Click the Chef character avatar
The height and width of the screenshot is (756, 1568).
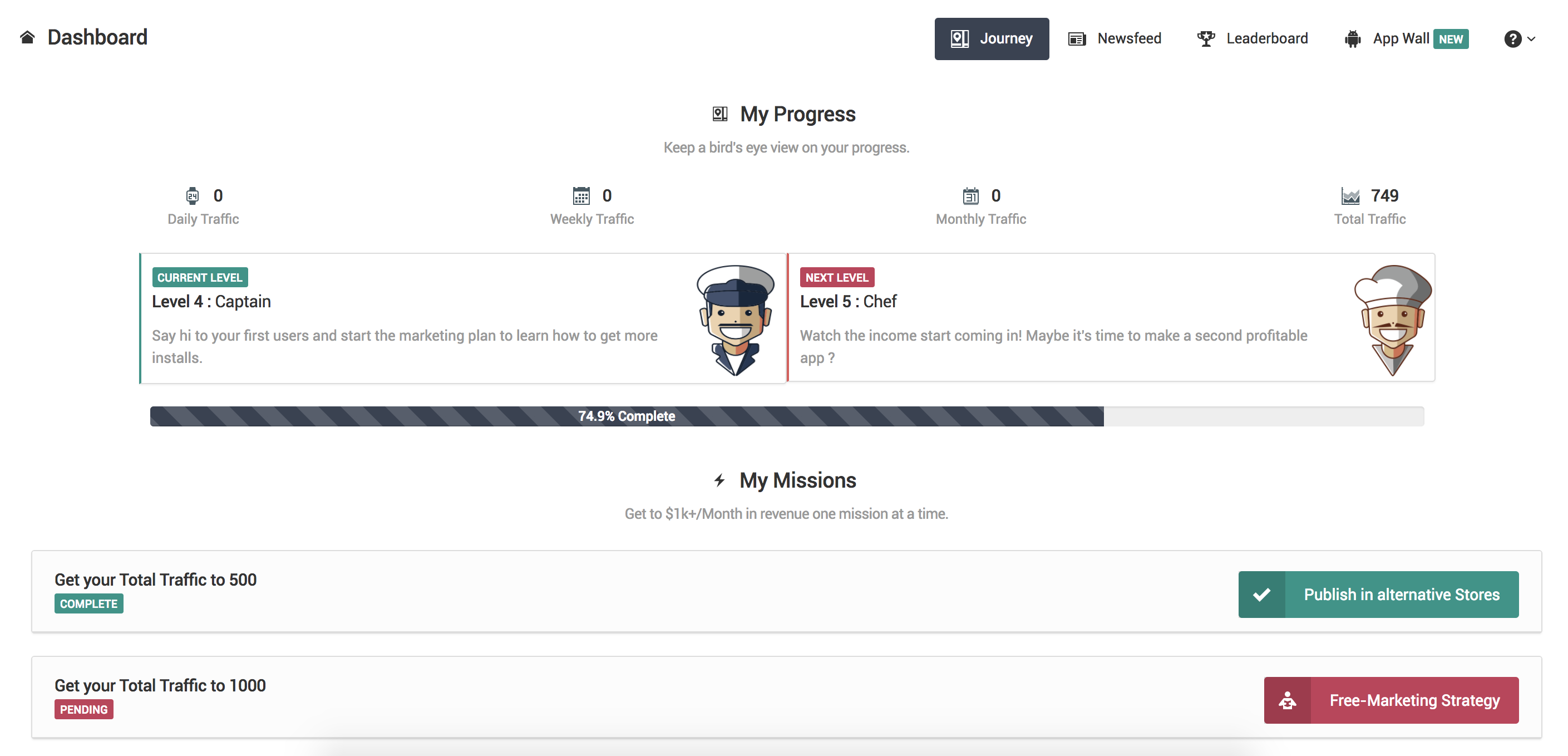coord(1393,319)
